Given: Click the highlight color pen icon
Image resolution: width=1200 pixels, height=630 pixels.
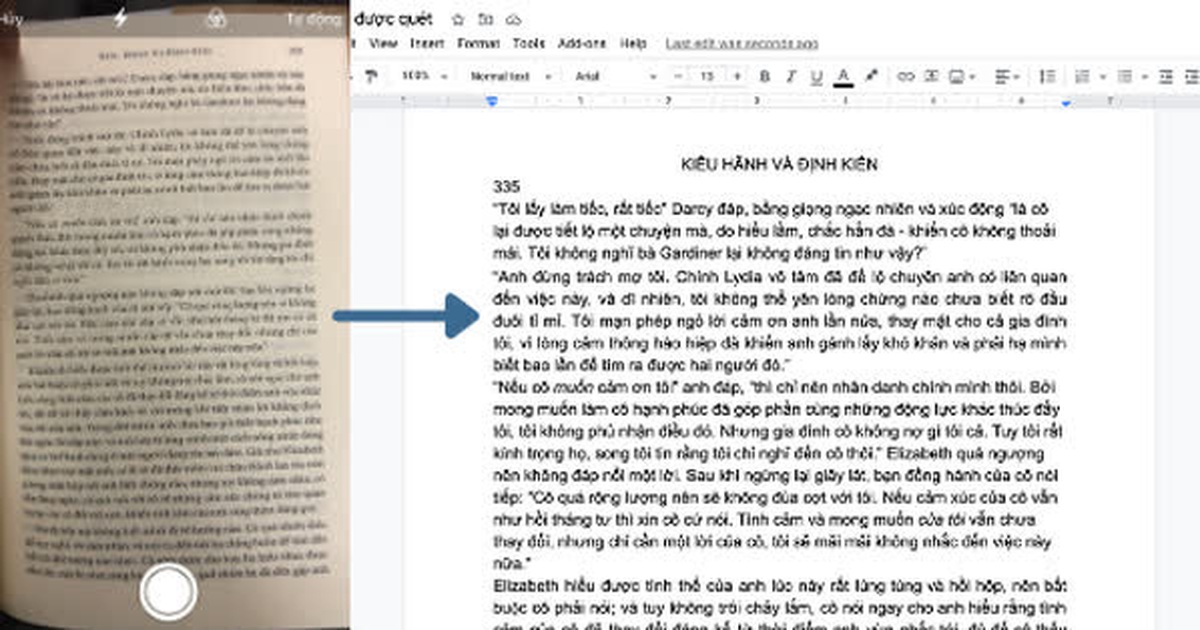Looking at the screenshot, I should (x=870, y=76).
